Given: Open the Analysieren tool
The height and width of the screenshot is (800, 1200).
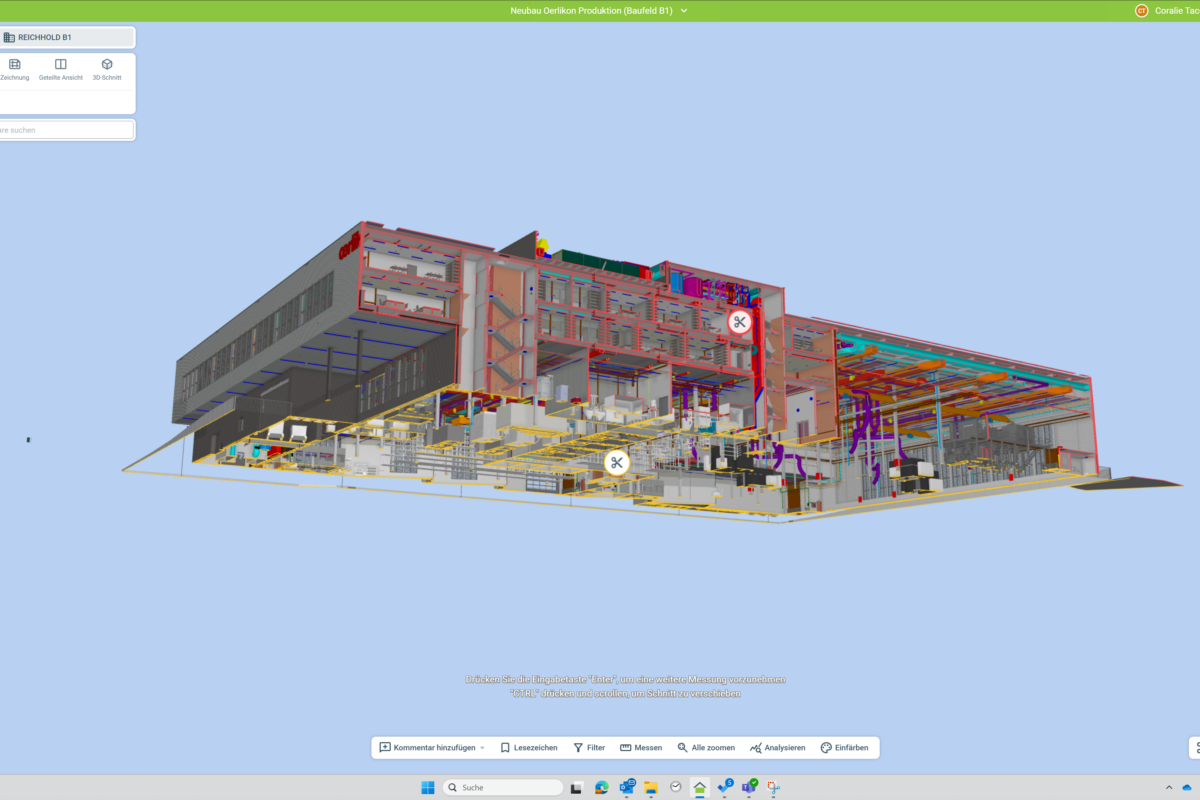Looking at the screenshot, I should point(777,748).
